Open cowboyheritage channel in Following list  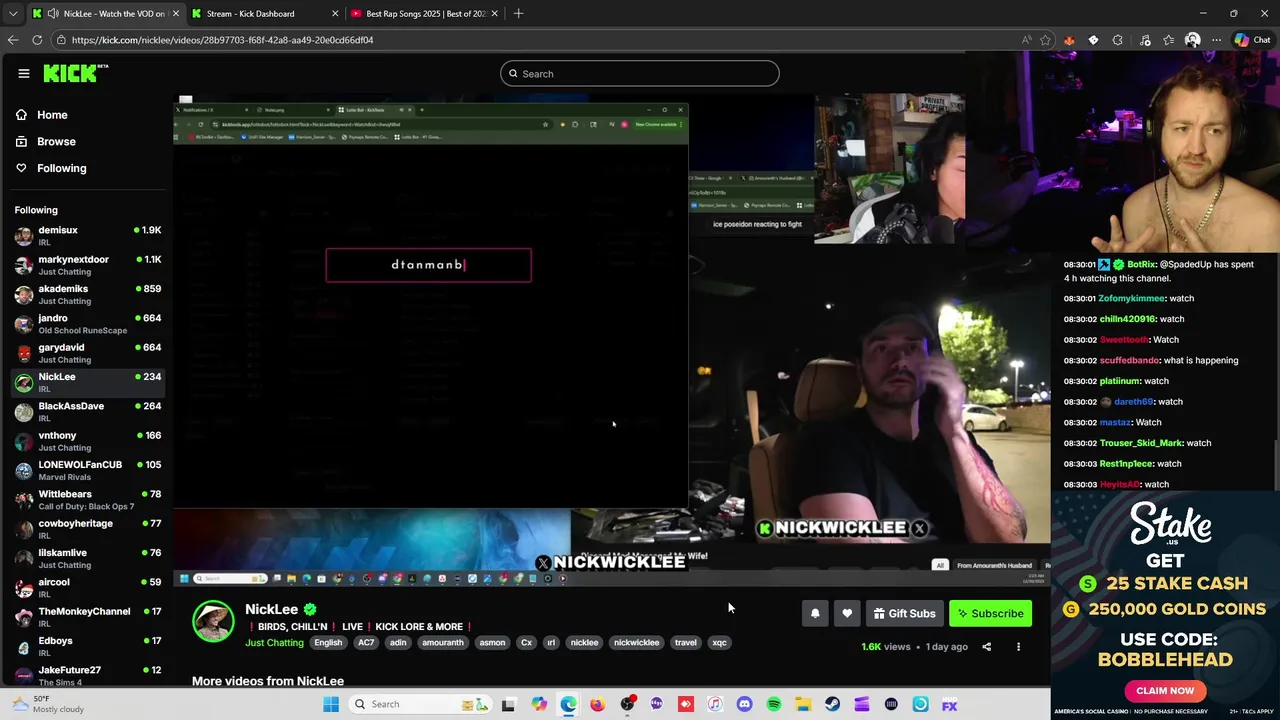(88, 529)
